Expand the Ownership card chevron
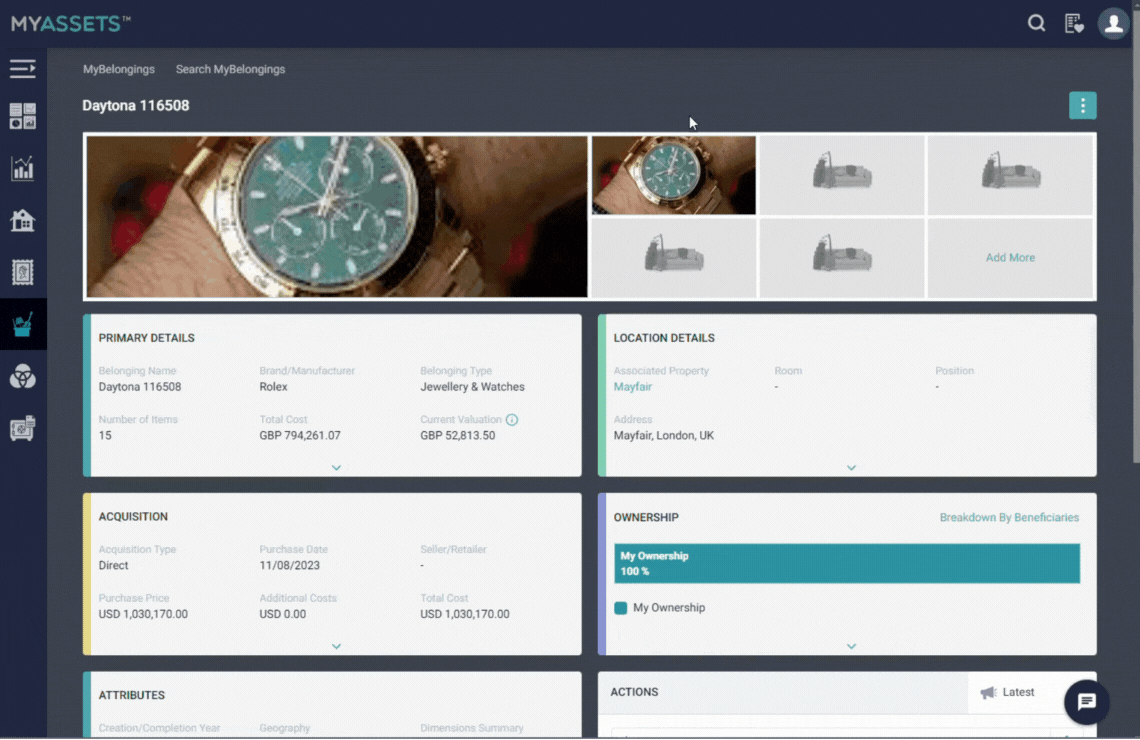Viewport: 1140px width, 740px height. 851,646
